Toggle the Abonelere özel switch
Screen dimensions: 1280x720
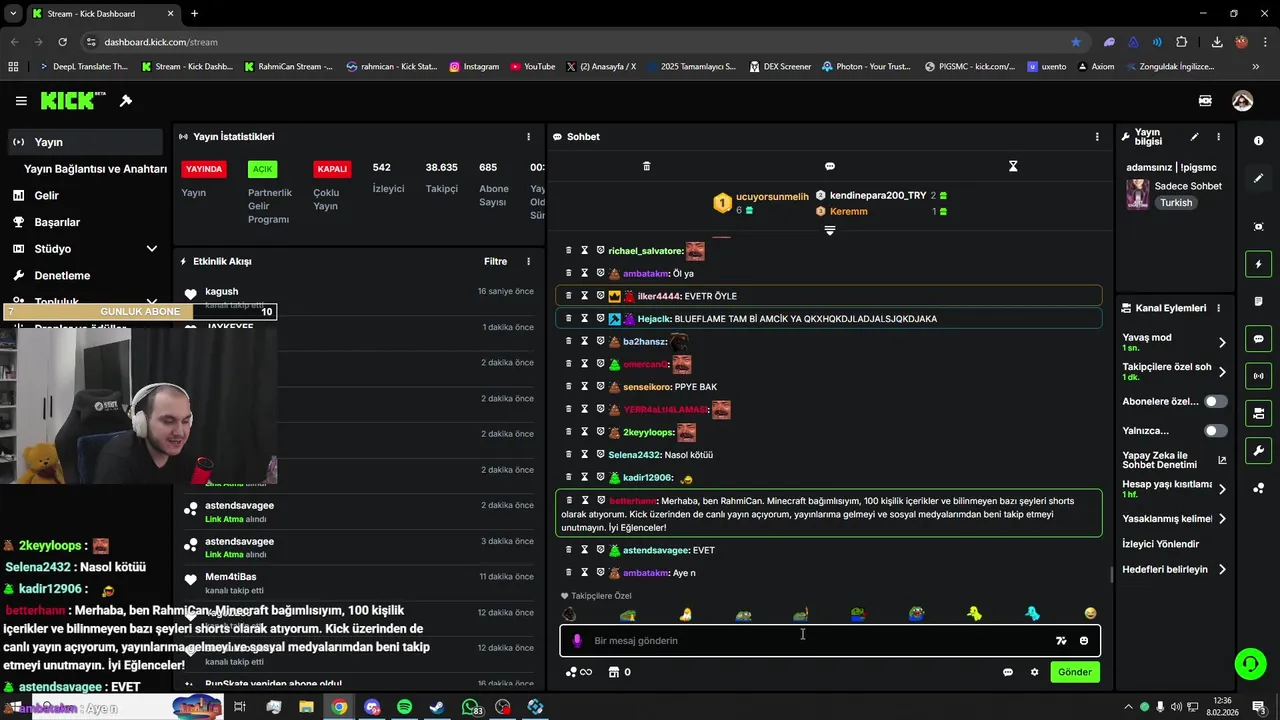[x=1216, y=401]
